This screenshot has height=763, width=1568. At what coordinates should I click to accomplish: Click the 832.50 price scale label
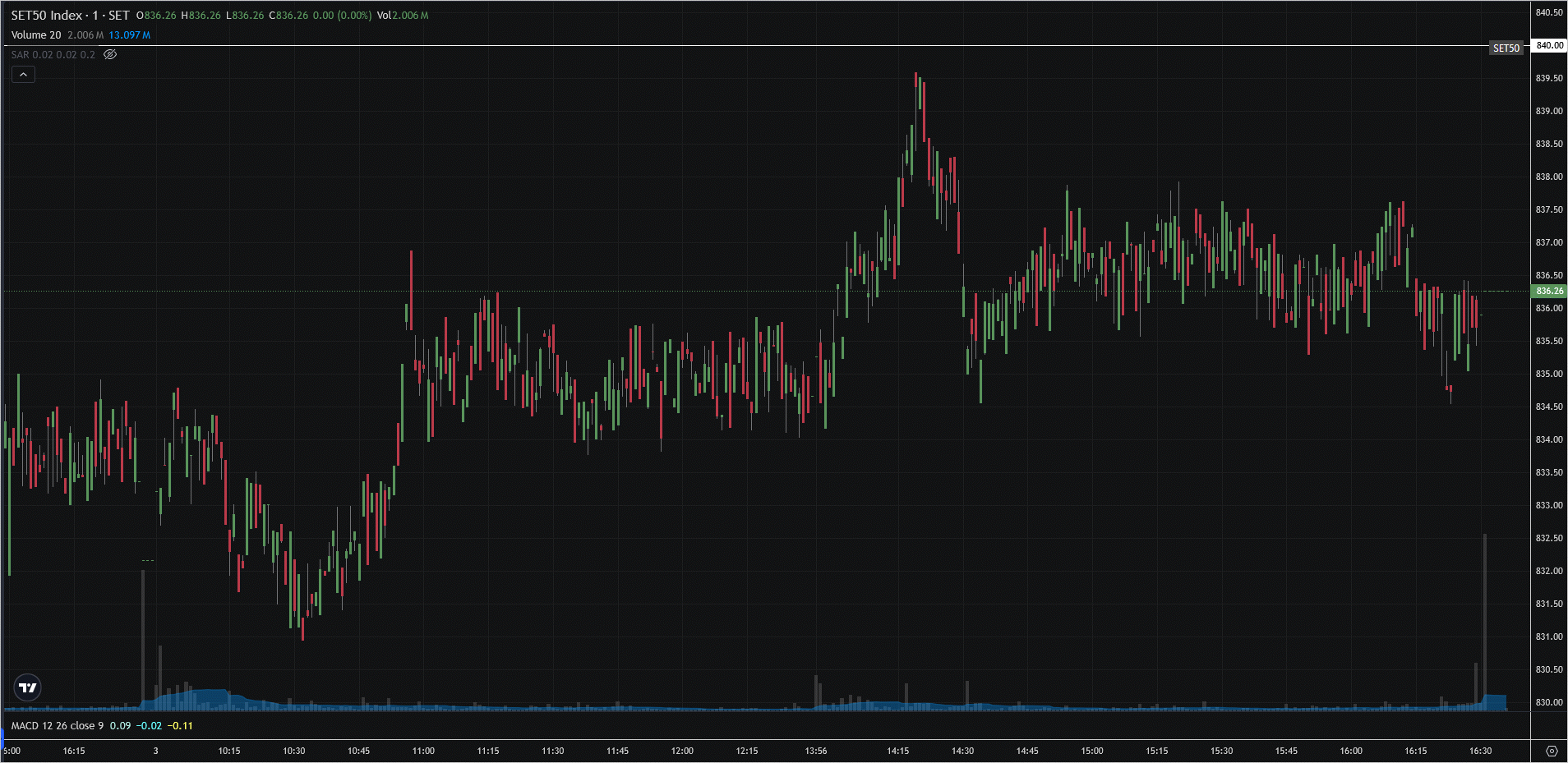tap(1549, 538)
